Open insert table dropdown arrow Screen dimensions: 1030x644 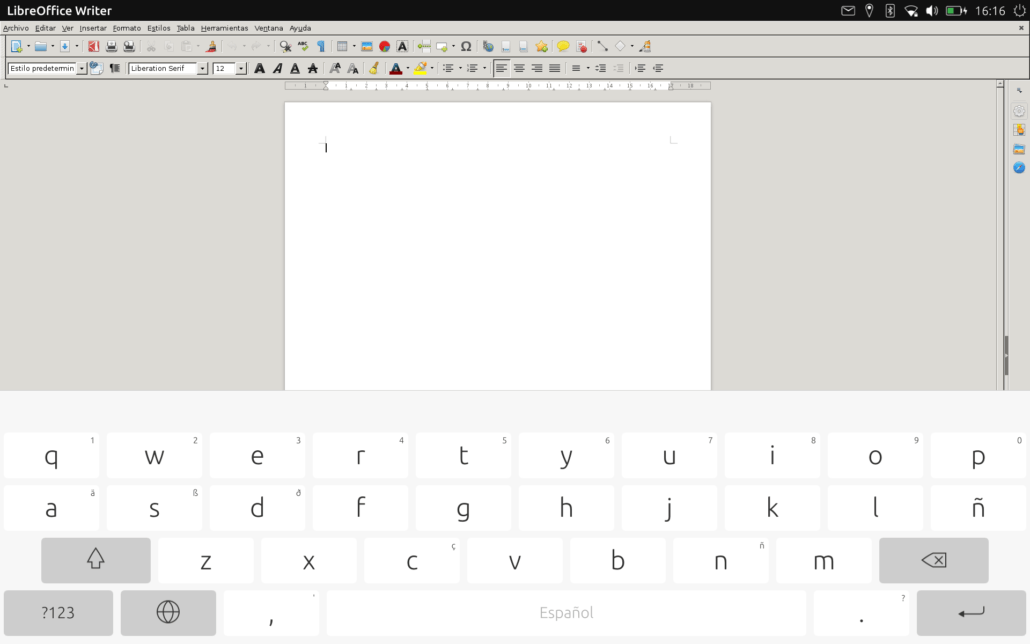(x=354, y=46)
